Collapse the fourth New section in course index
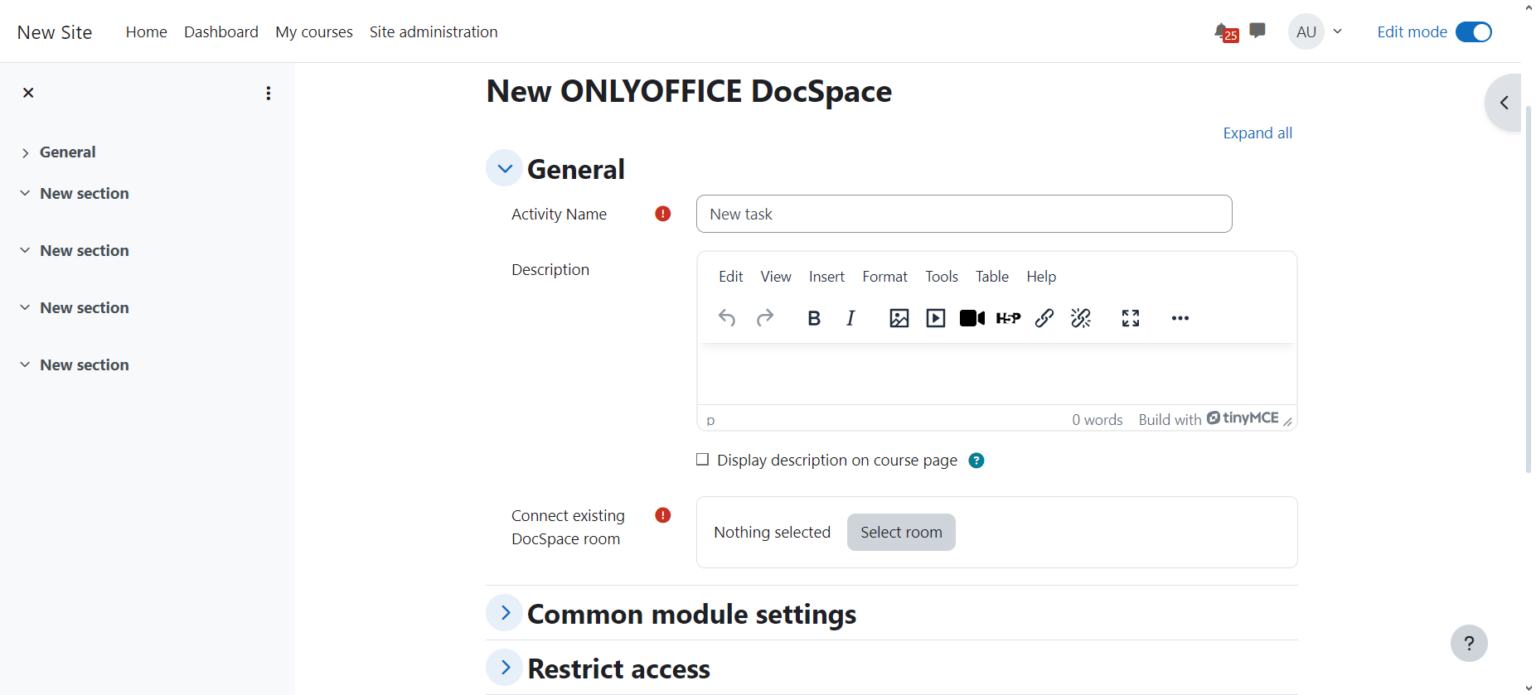Screen dimensions: 1536x695 coord(25,364)
